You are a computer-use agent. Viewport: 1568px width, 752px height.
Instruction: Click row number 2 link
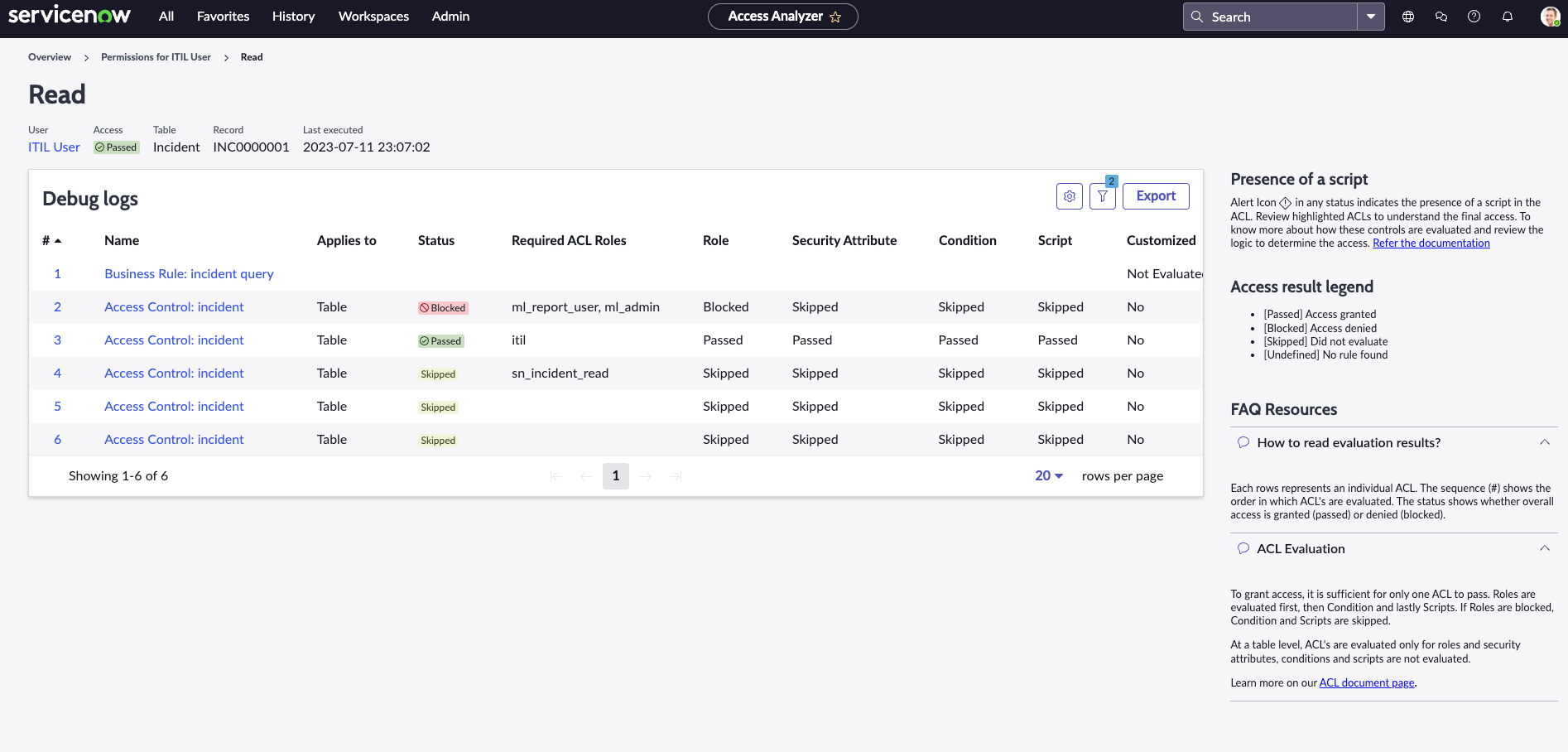tap(57, 307)
